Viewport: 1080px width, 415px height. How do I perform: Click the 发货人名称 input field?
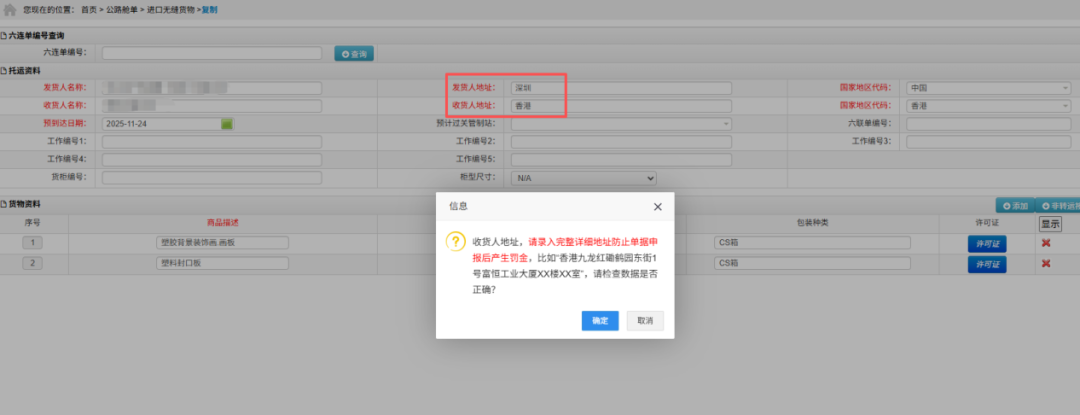click(212, 88)
